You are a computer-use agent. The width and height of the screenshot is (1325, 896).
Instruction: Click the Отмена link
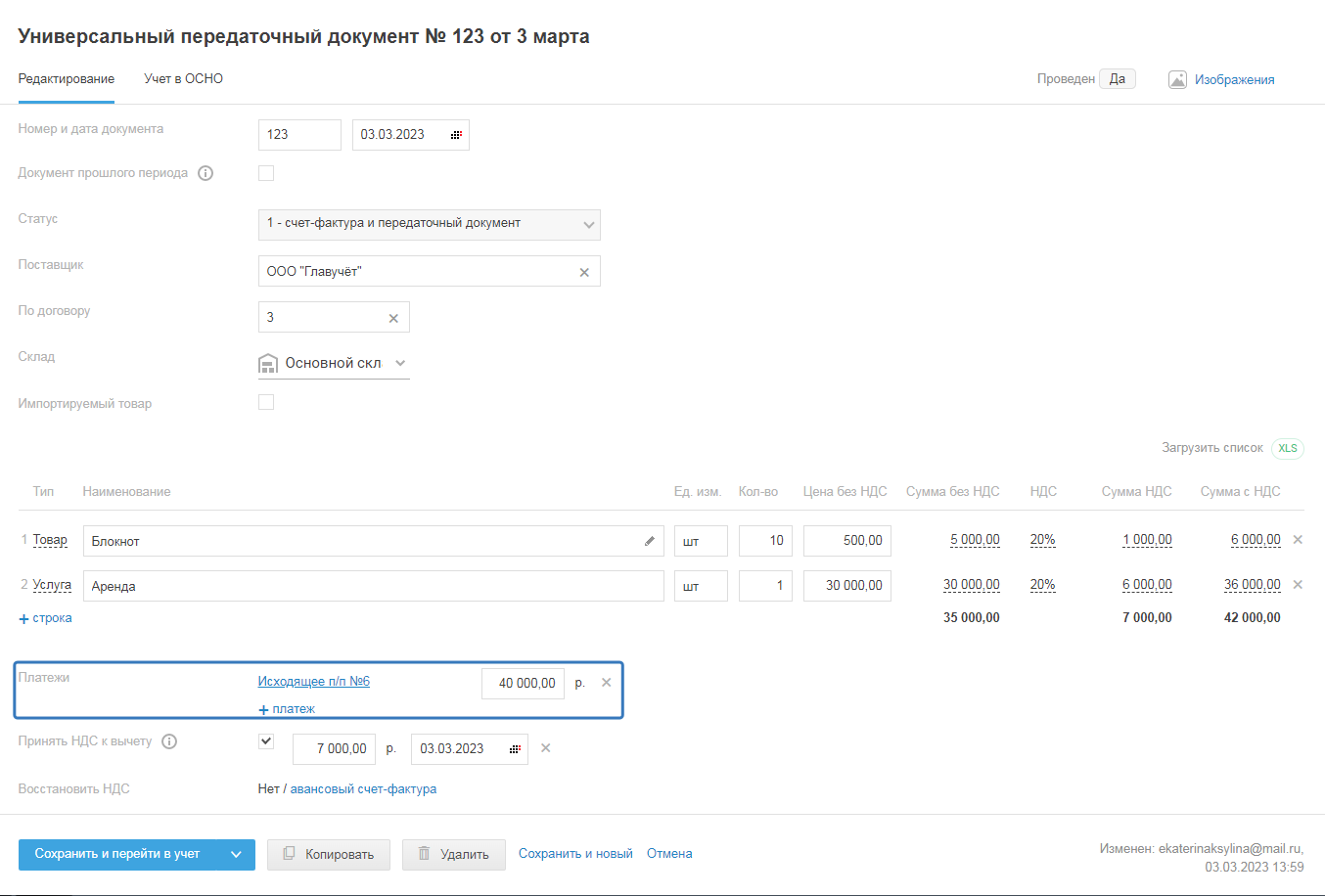pos(669,854)
